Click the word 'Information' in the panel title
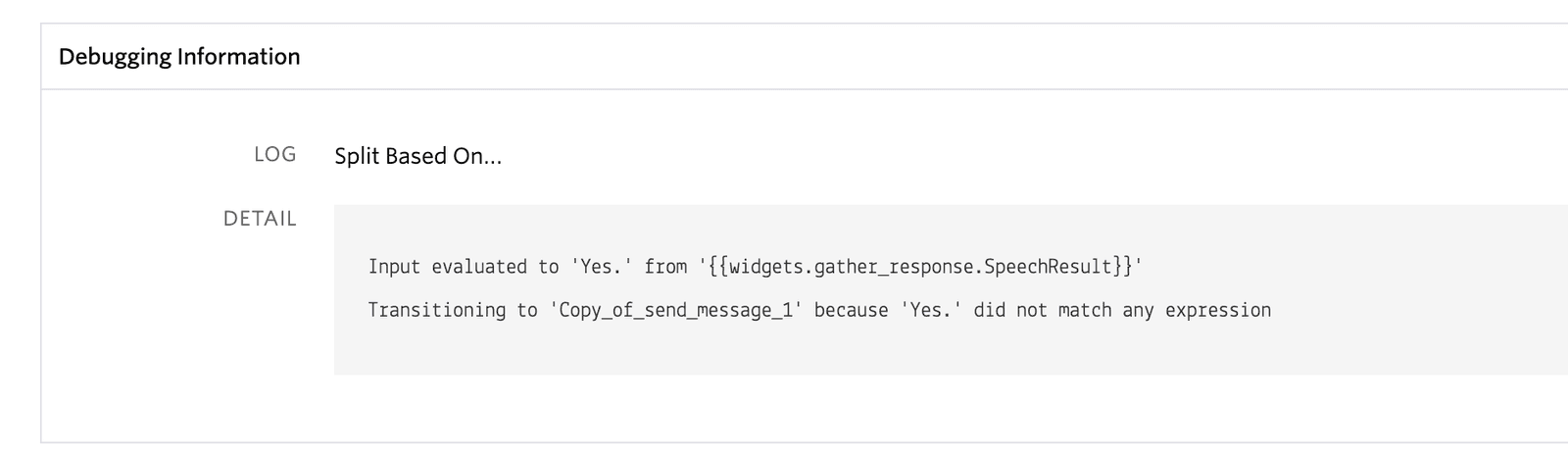The image size is (1568, 461). coord(238,57)
